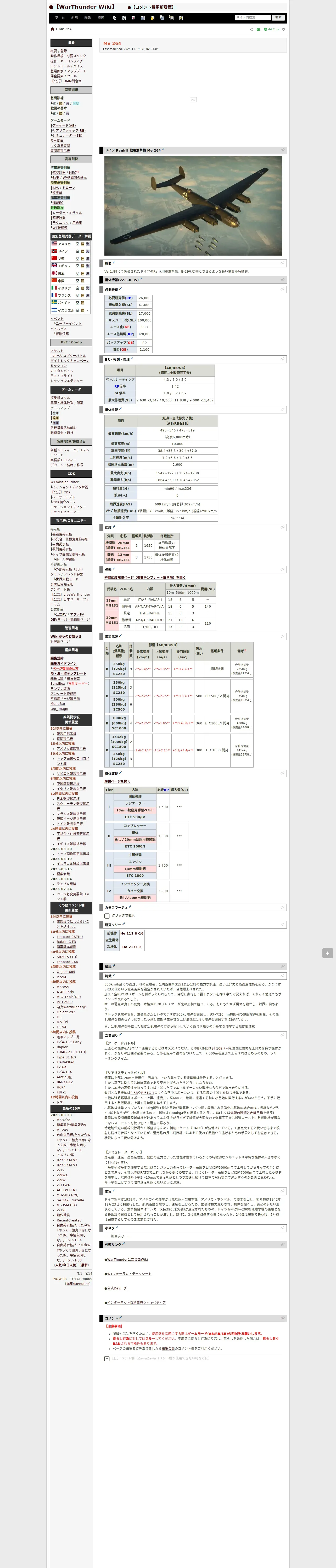Open the 空 link in the ドイツ row
336x1568 pixels.
[77, 251]
